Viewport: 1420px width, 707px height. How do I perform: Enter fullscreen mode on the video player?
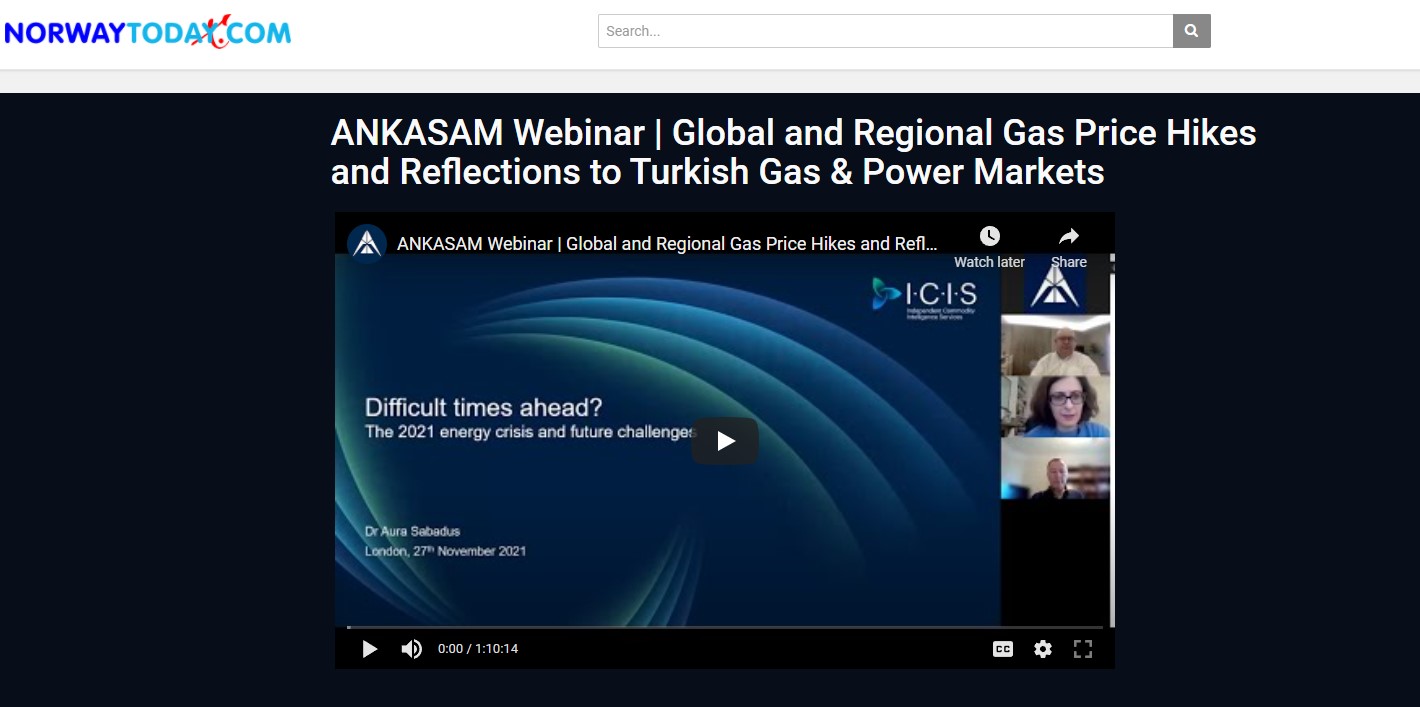pyautogui.click(x=1082, y=649)
